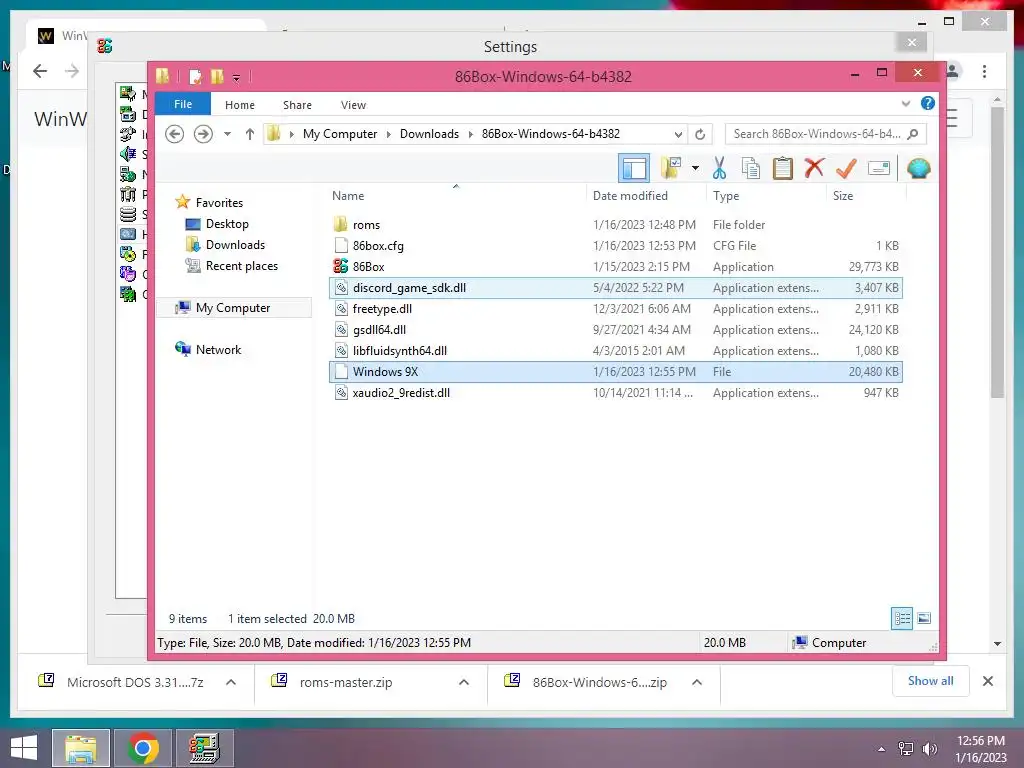The image size is (1024, 768).
Task: Switch to large icons view in status bar
Action: point(924,618)
